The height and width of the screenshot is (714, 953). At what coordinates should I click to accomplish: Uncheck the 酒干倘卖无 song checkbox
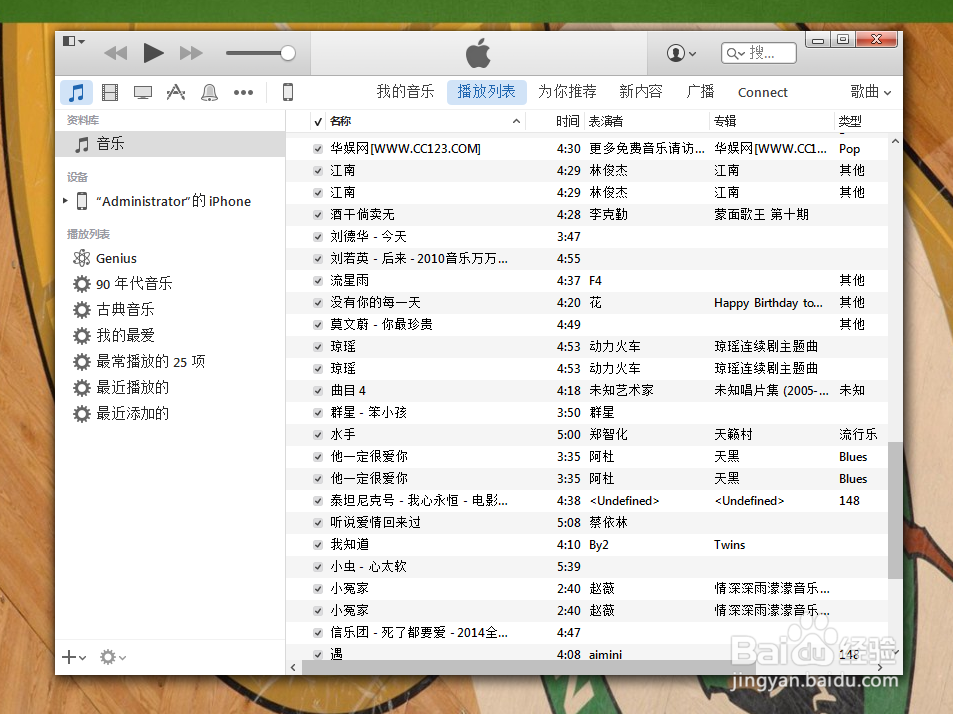[318, 215]
